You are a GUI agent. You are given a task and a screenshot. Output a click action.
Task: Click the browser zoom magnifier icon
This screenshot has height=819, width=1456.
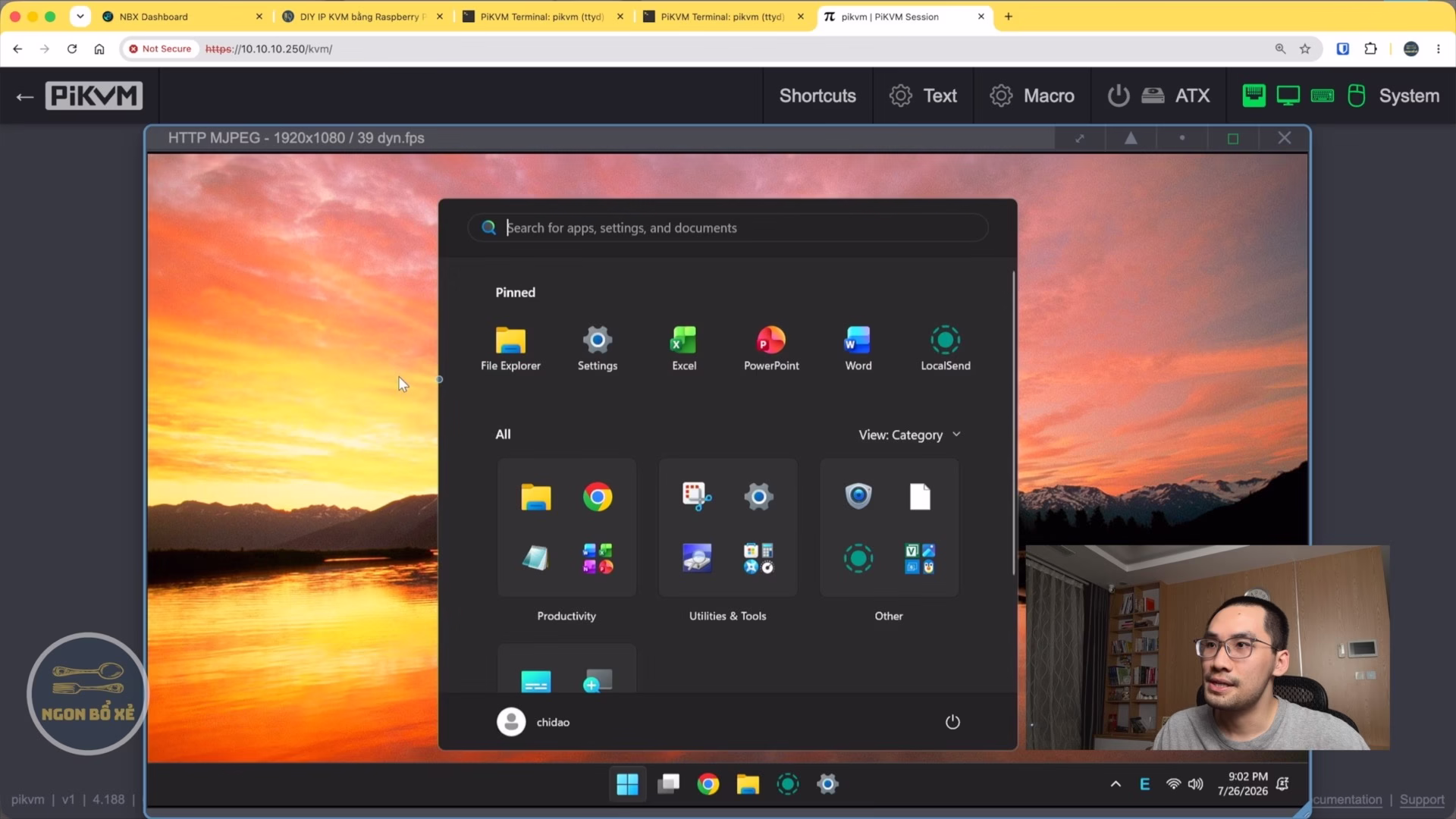point(1280,49)
